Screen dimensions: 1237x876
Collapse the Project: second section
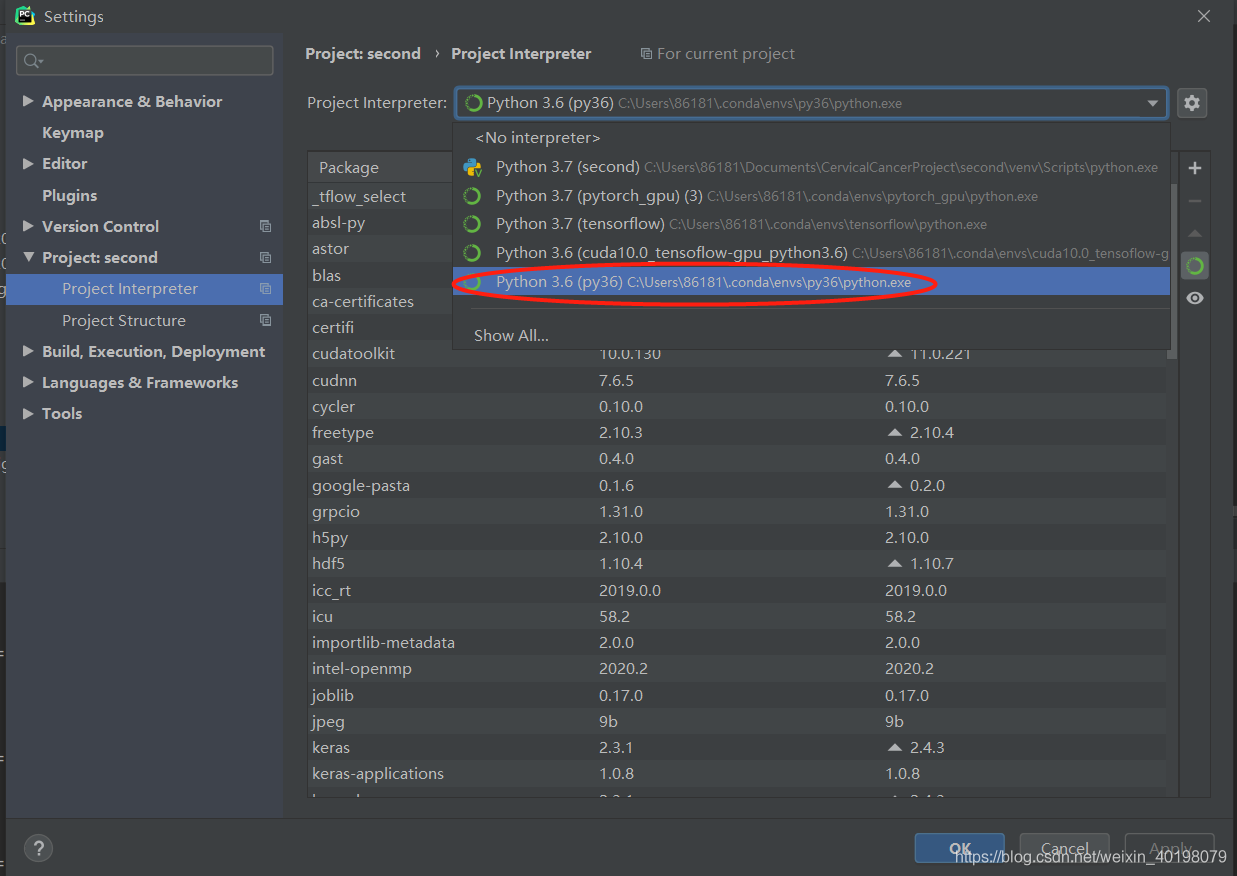point(28,257)
